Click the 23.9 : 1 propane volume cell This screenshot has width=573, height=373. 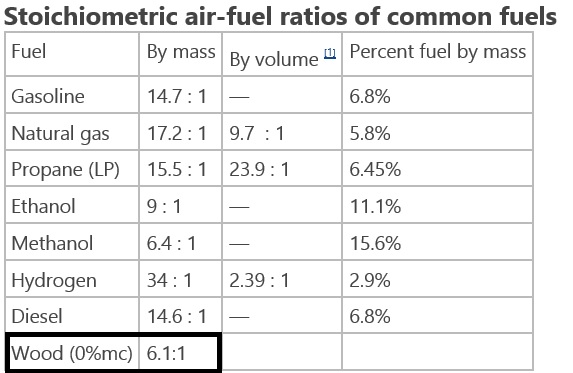(282, 168)
